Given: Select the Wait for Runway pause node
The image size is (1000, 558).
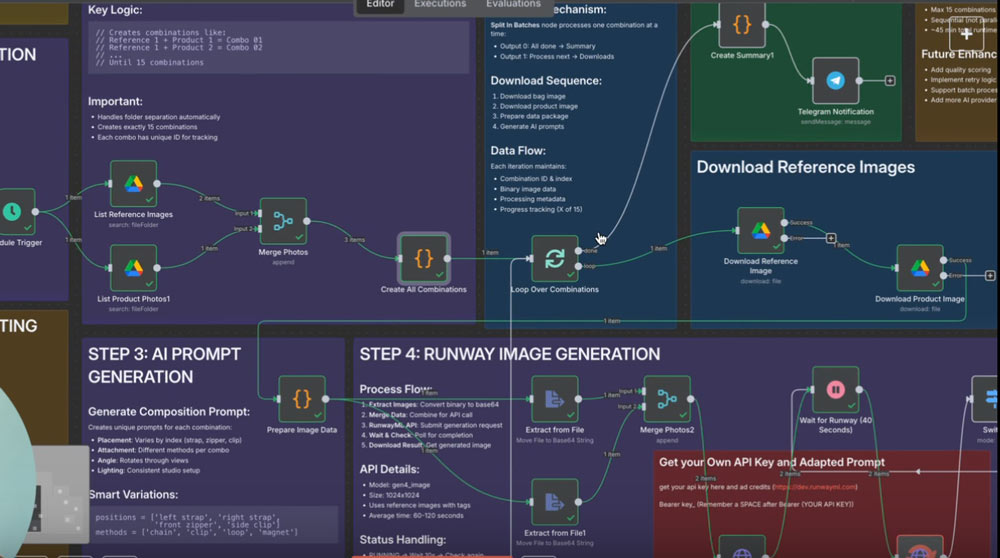Looking at the screenshot, I should (x=835, y=389).
